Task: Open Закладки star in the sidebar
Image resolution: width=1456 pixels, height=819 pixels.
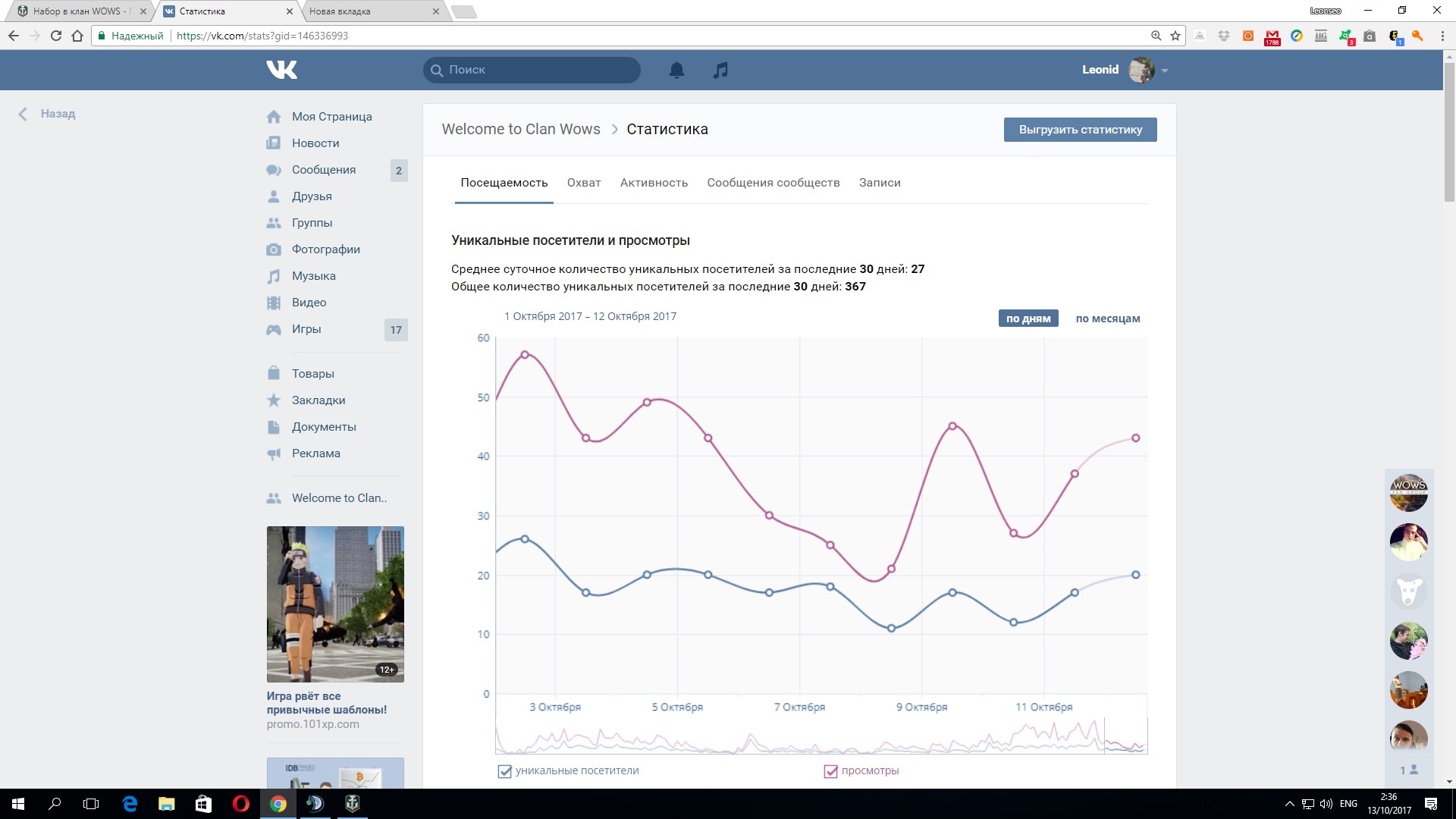Action: click(x=274, y=400)
